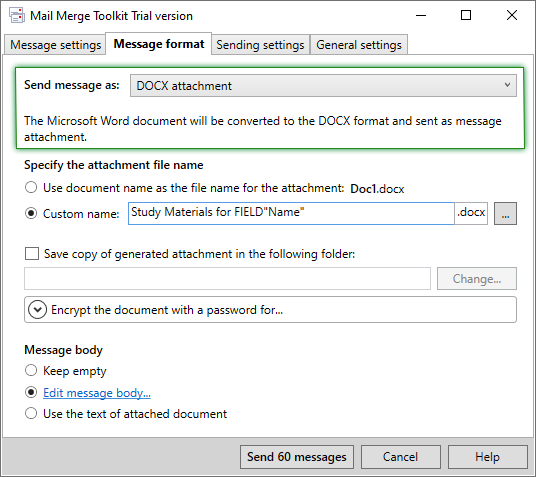536x477 pixels.
Task: Enable Save copy of generated attachment checkbox
Action: pyautogui.click(x=32, y=254)
